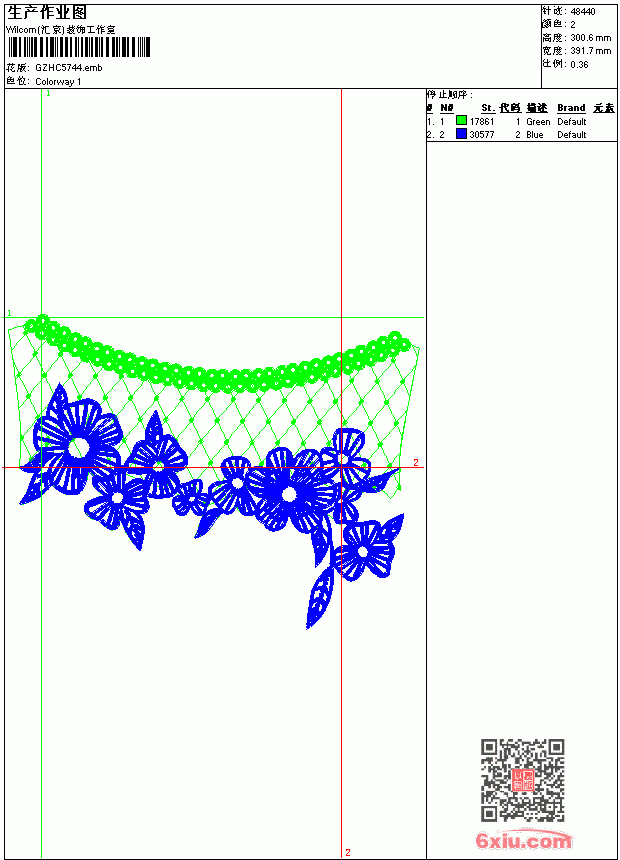Select the Green thread row
620x860 pixels.
[521, 121]
